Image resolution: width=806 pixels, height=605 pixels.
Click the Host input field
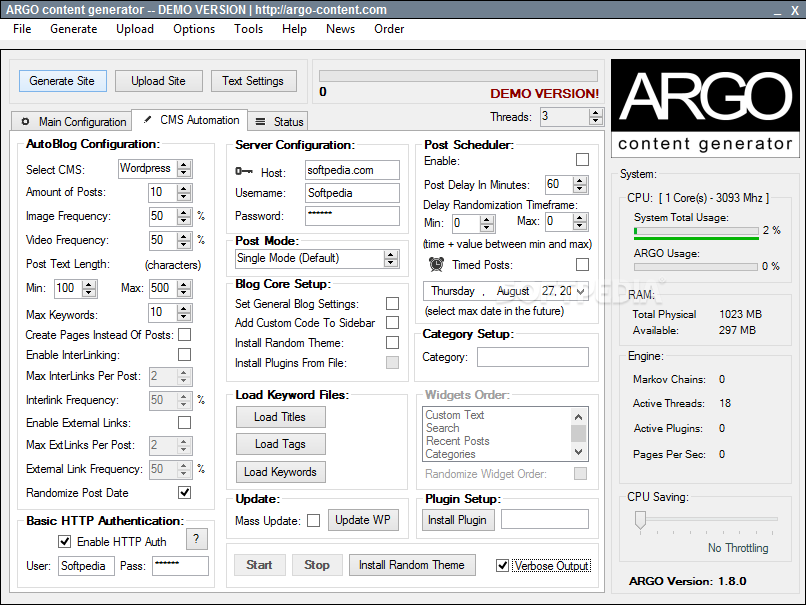point(352,170)
